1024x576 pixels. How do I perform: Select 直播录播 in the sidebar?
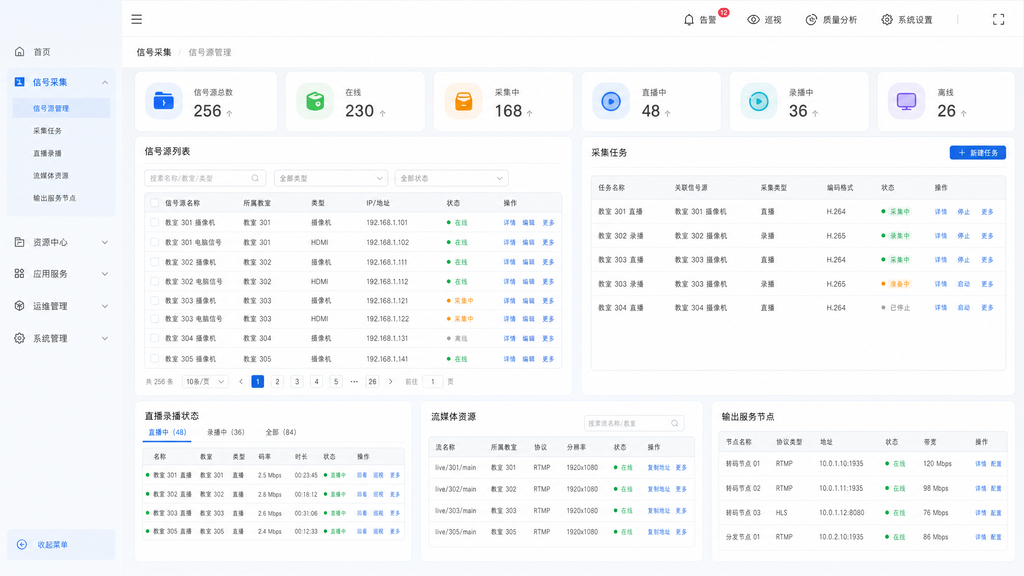point(48,153)
